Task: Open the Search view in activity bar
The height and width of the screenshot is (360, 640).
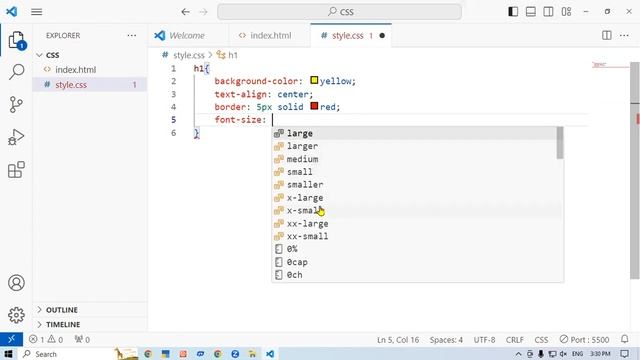Action: point(16,72)
